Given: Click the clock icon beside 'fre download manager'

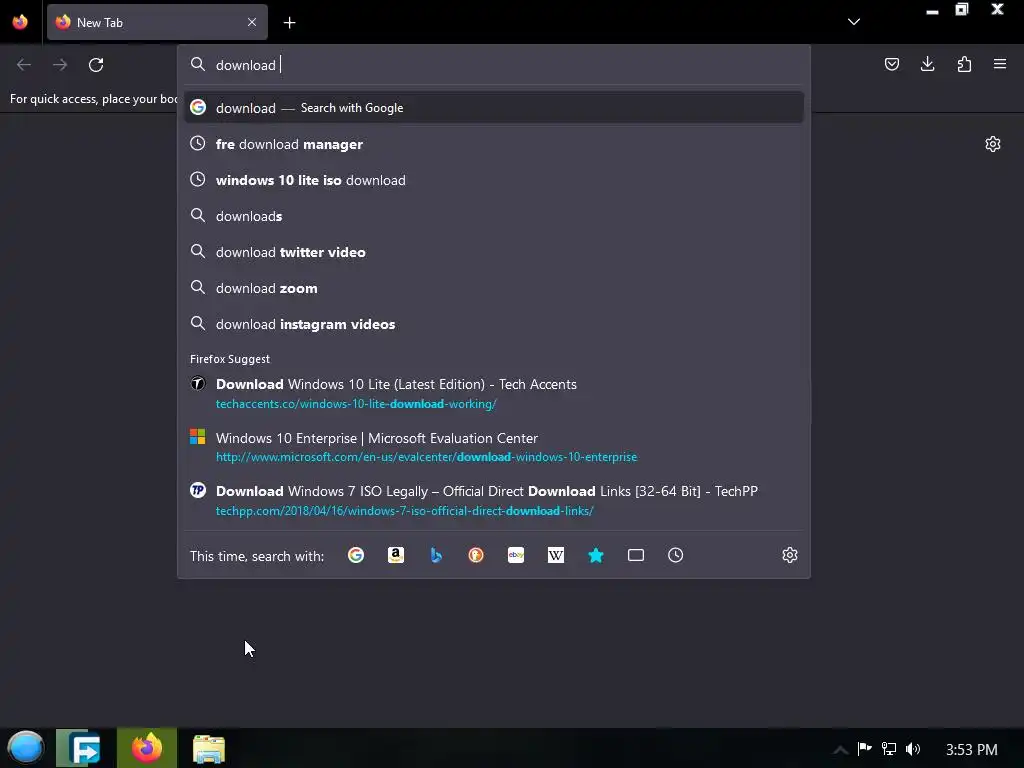Looking at the screenshot, I should pos(198,143).
